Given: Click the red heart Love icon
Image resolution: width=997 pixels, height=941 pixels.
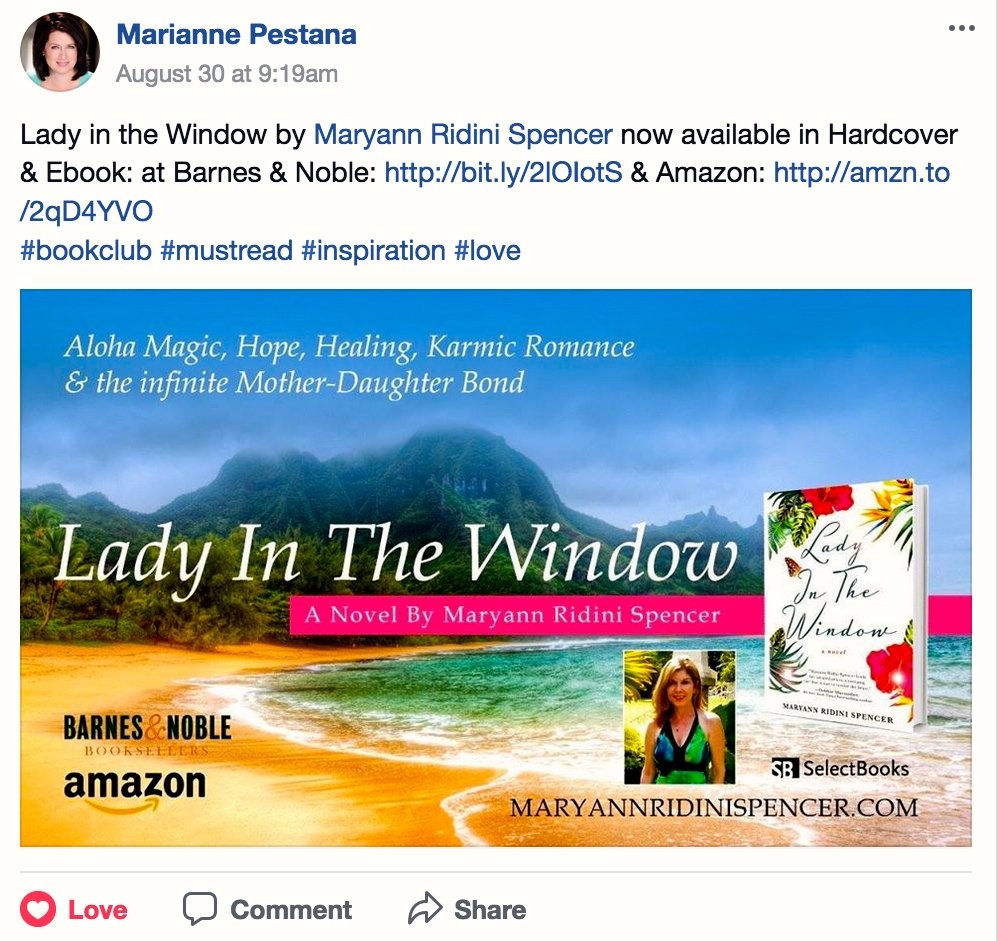Looking at the screenshot, I should click(38, 909).
